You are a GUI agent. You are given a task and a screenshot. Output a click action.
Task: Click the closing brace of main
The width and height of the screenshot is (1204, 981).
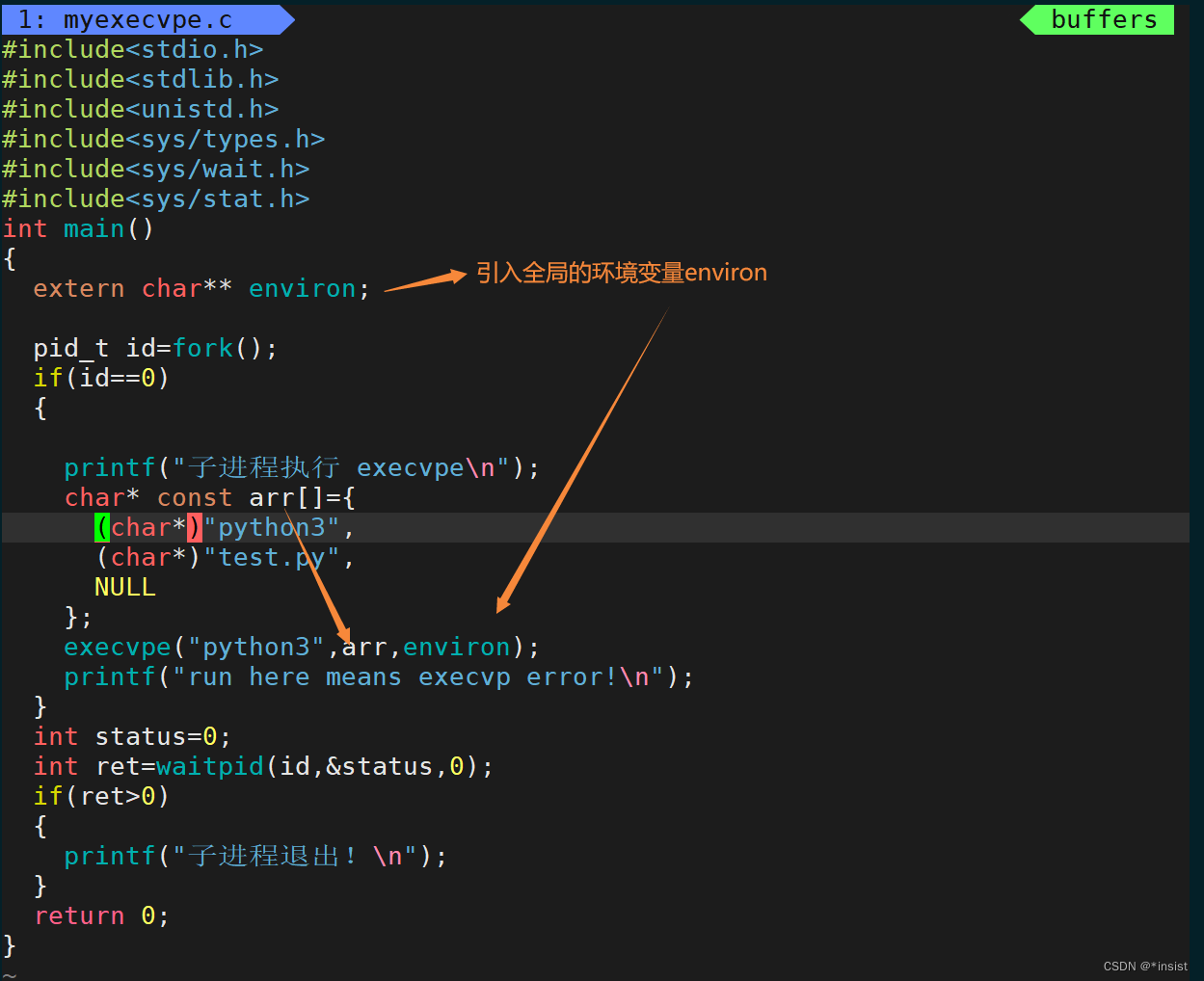(x=10, y=945)
